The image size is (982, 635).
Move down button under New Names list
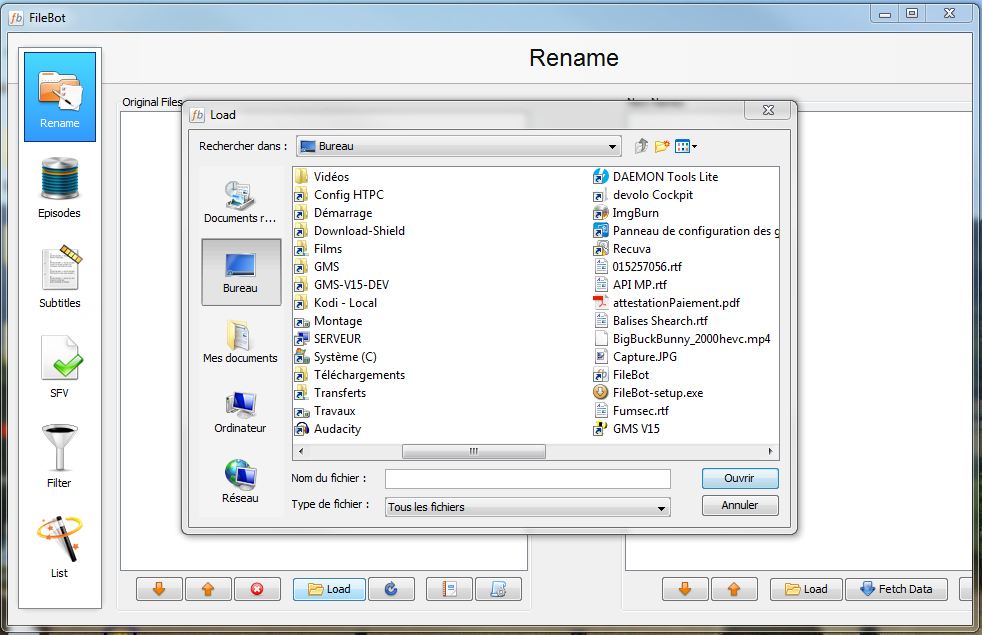point(685,589)
